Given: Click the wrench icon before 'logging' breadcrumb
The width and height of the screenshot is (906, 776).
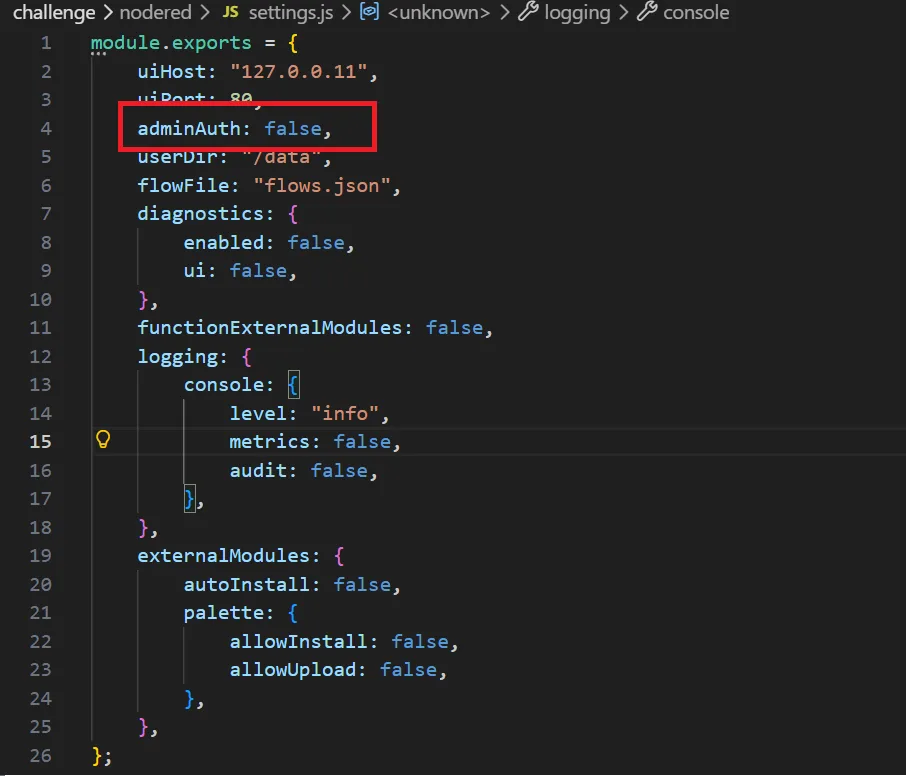Looking at the screenshot, I should pos(528,11).
